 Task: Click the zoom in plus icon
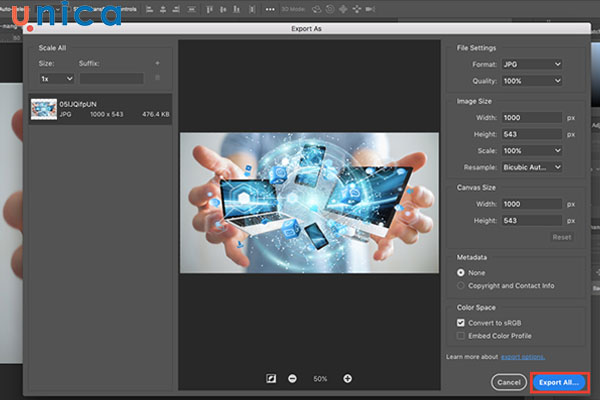(347, 379)
